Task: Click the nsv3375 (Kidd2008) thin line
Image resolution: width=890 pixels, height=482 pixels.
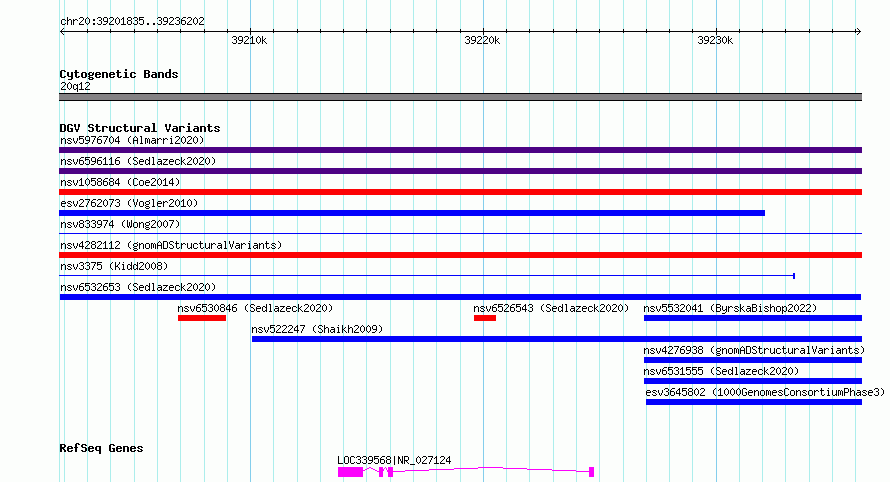Action: pyautogui.click(x=427, y=276)
